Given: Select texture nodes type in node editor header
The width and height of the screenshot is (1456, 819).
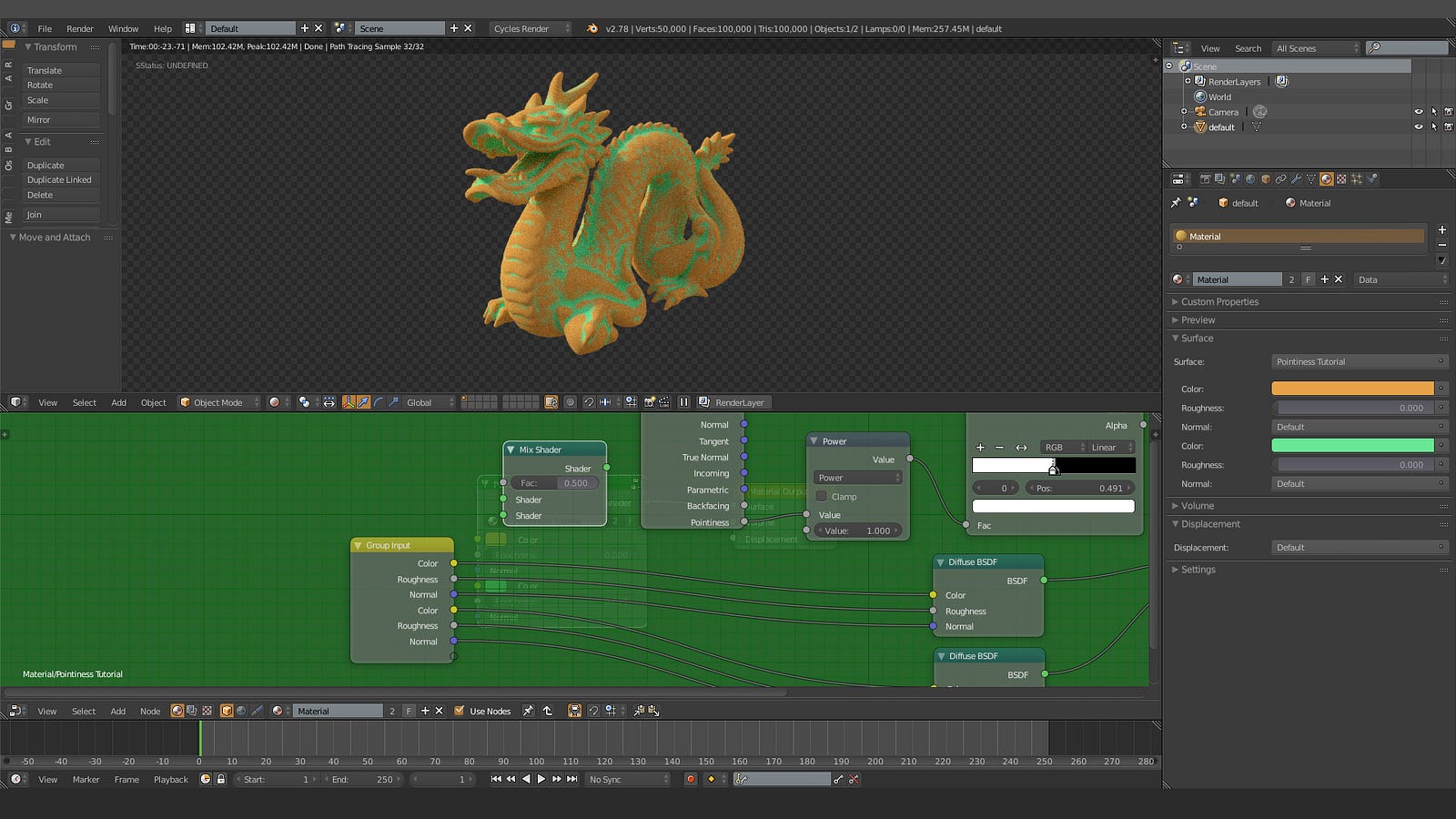Looking at the screenshot, I should pos(207,711).
